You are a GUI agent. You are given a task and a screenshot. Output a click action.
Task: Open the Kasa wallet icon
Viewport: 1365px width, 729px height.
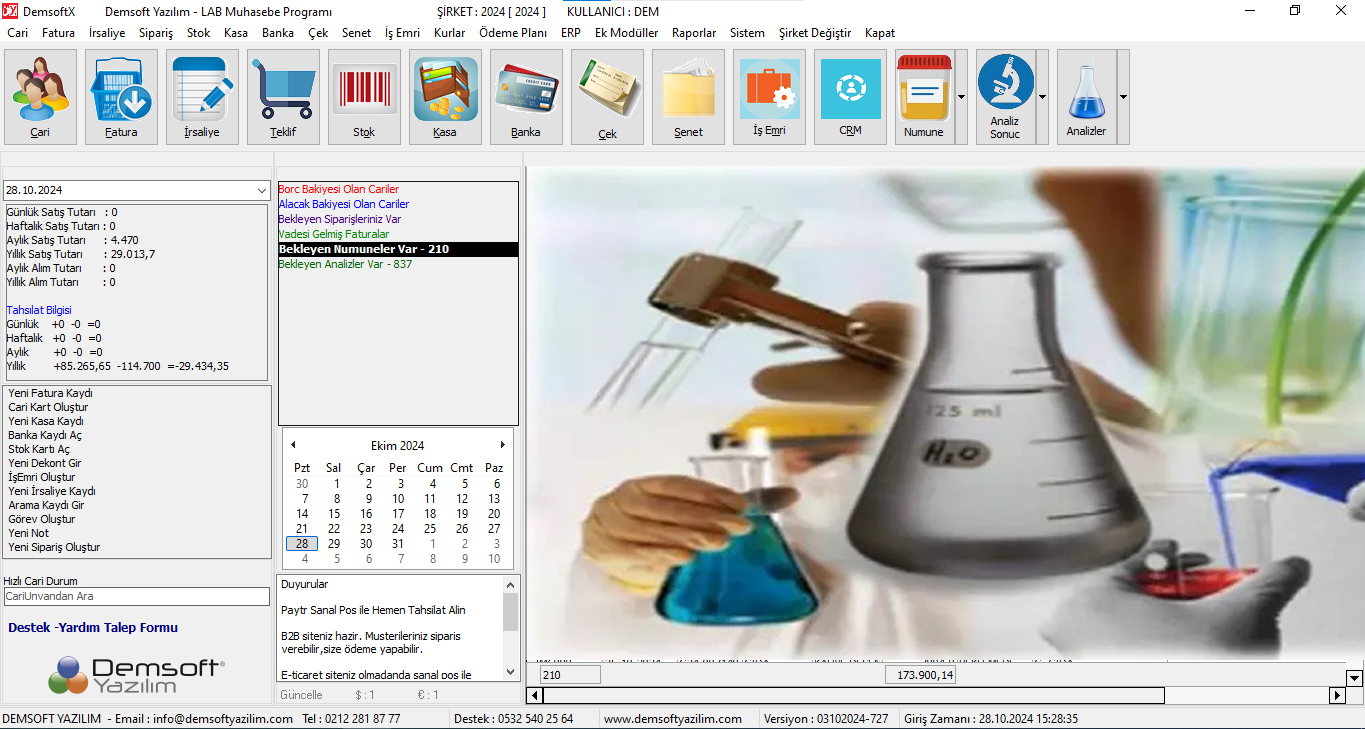click(445, 97)
